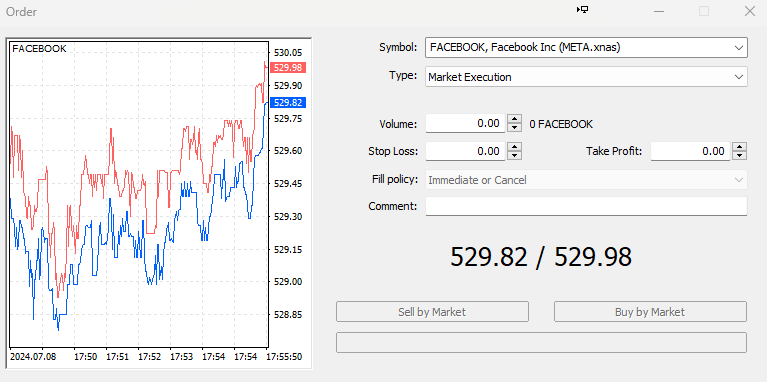The image size is (767, 382).
Task: Expand the Market Execution Type dropdown
Action: pos(586,77)
